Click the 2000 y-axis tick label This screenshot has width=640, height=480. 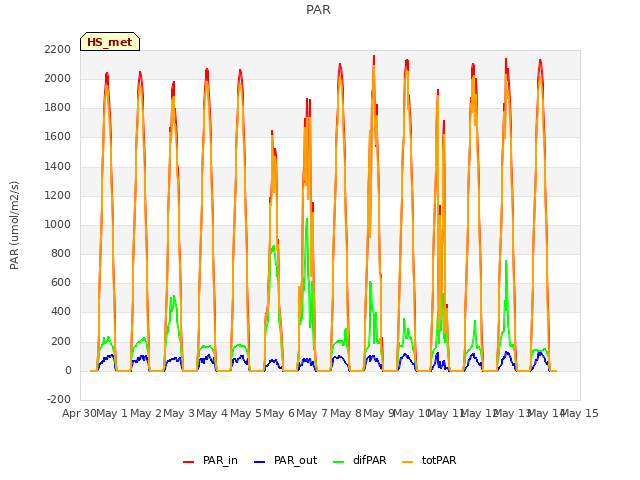[58, 78]
